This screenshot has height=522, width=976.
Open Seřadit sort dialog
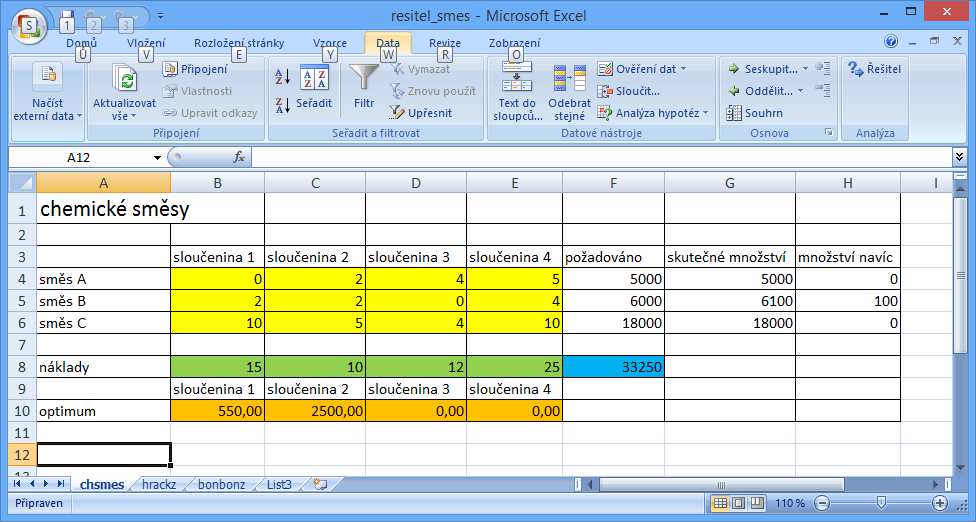click(314, 88)
